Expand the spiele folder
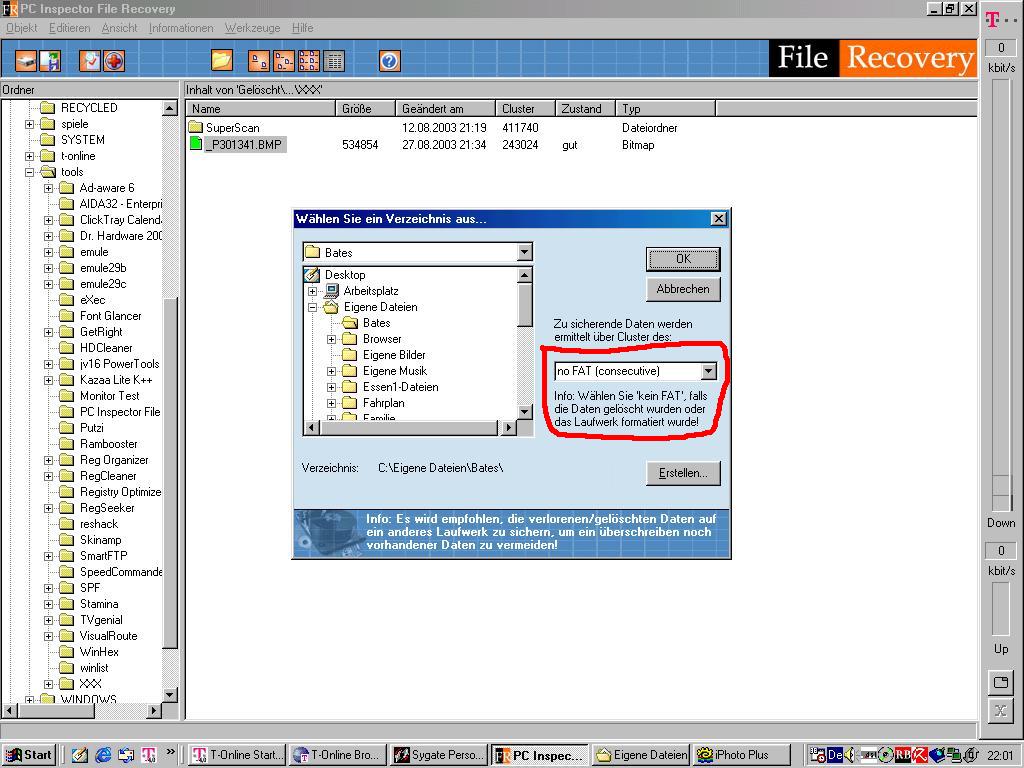 click(29, 124)
